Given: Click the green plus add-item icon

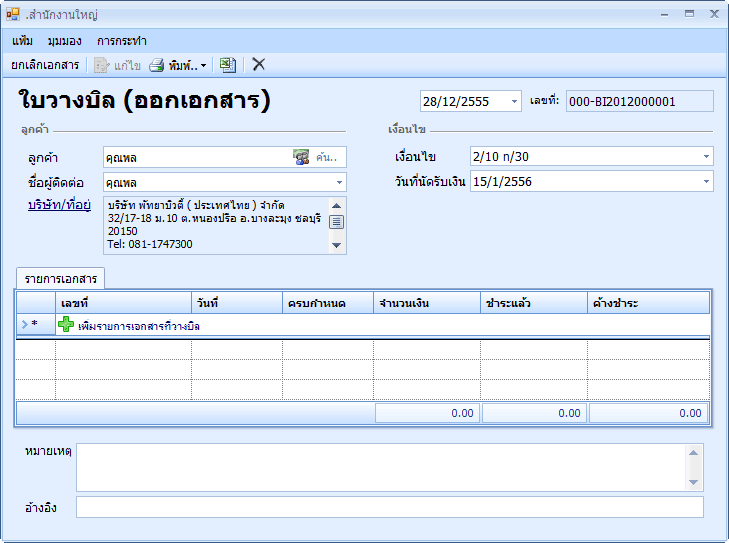Looking at the screenshot, I should [x=66, y=325].
